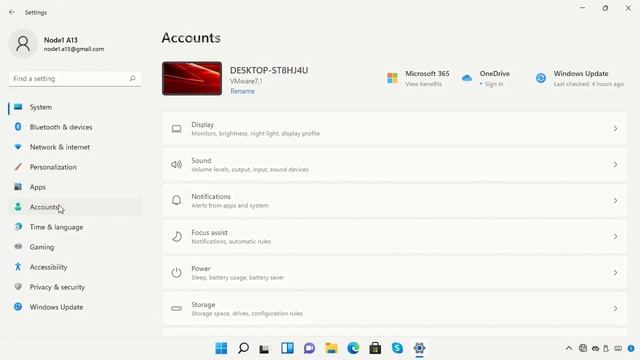Click the Gaming controller icon
The height and width of the screenshot is (360, 640).
(x=18, y=247)
